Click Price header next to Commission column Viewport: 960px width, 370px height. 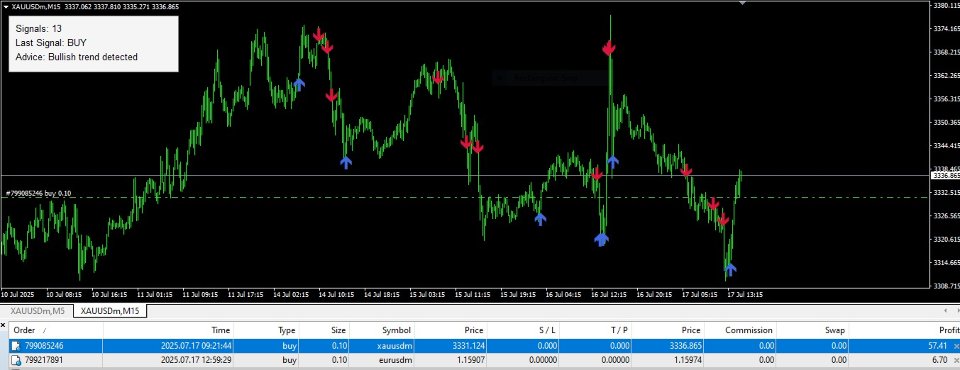pyautogui.click(x=667, y=330)
